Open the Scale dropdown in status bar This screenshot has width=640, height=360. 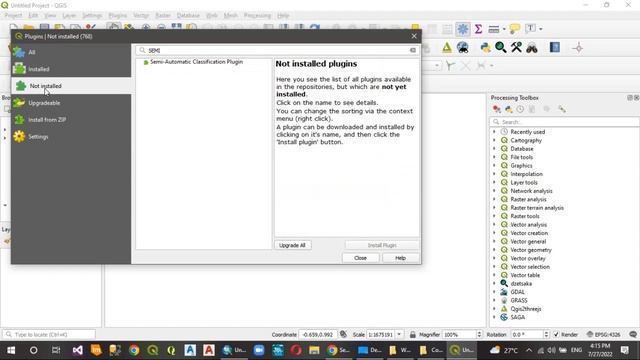click(x=399, y=334)
